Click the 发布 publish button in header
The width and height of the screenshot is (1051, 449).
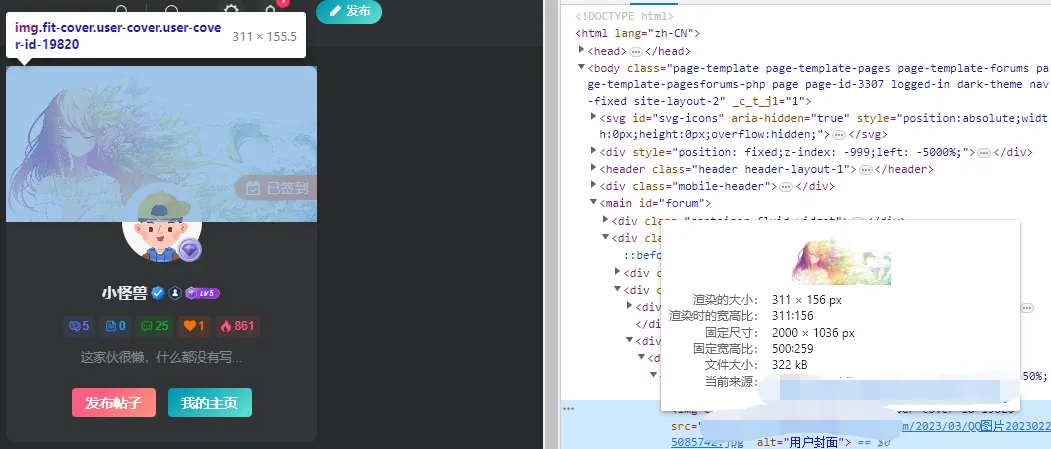(x=349, y=11)
